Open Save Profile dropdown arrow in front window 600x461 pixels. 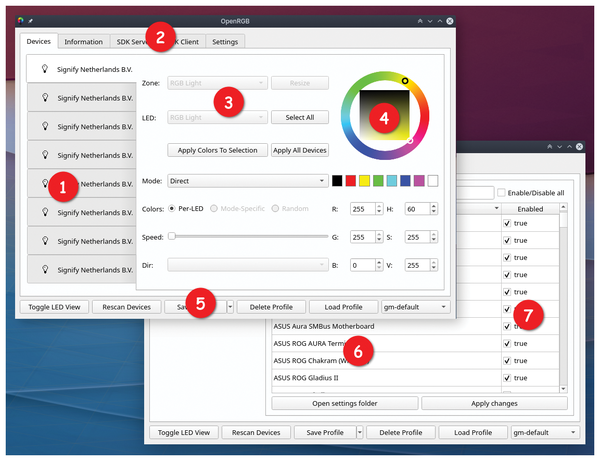[x=230, y=307]
